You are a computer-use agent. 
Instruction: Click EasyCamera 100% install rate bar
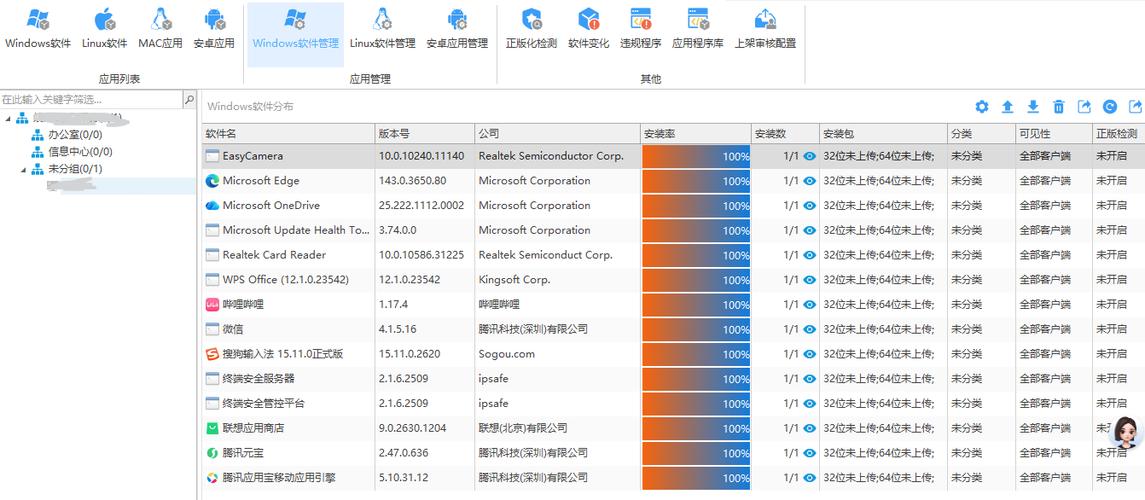click(x=696, y=156)
